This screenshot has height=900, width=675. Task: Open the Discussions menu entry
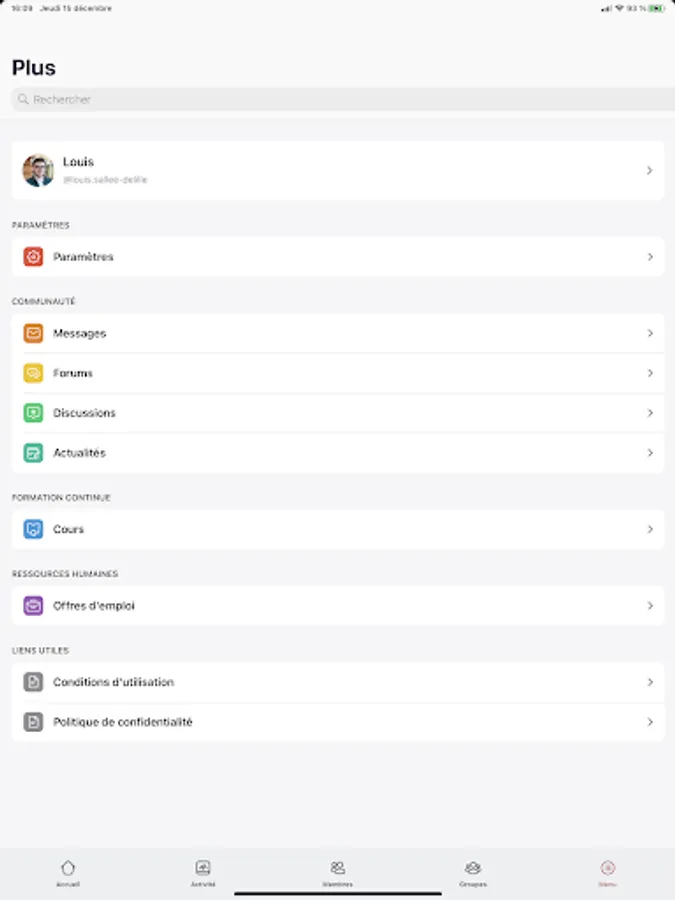point(338,413)
